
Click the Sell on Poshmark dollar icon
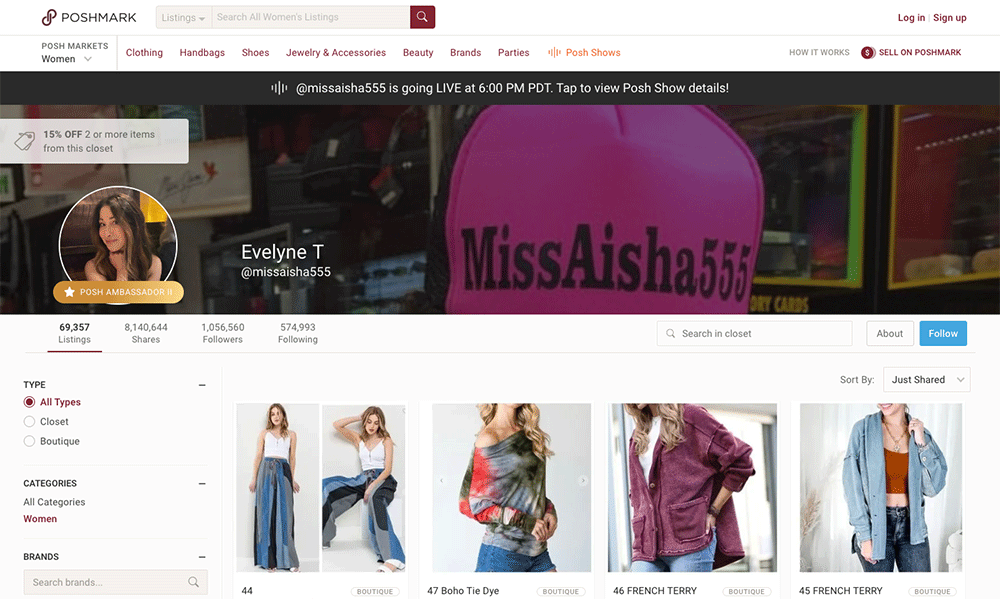pyautogui.click(x=867, y=53)
